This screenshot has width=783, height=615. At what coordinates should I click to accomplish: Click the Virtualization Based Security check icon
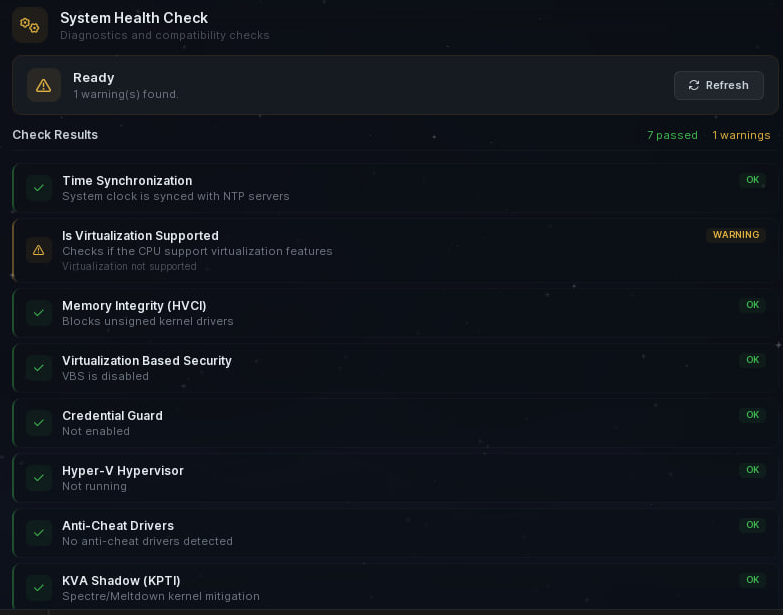click(39, 367)
